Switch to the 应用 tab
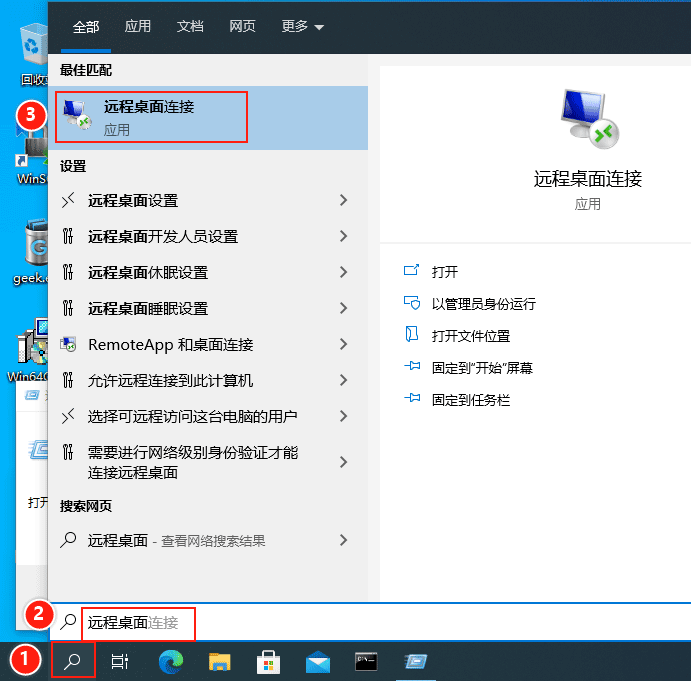 pos(137,26)
